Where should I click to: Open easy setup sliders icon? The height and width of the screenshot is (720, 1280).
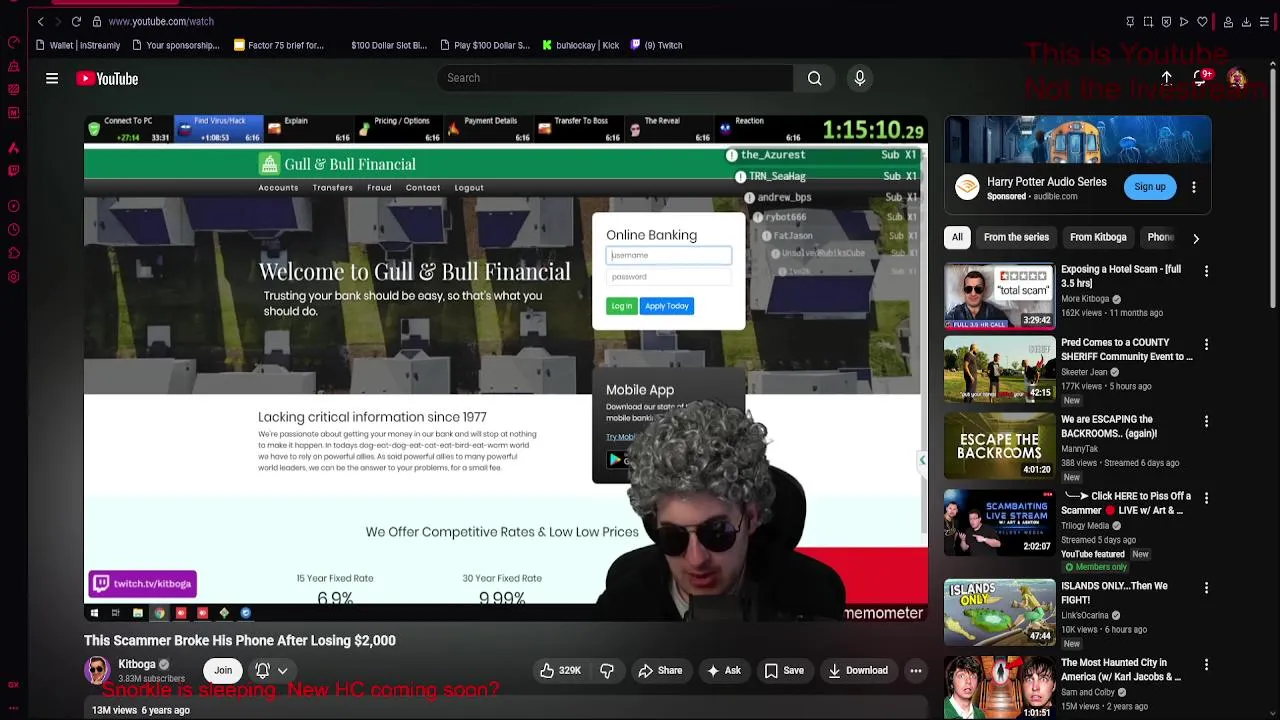pos(1264,22)
